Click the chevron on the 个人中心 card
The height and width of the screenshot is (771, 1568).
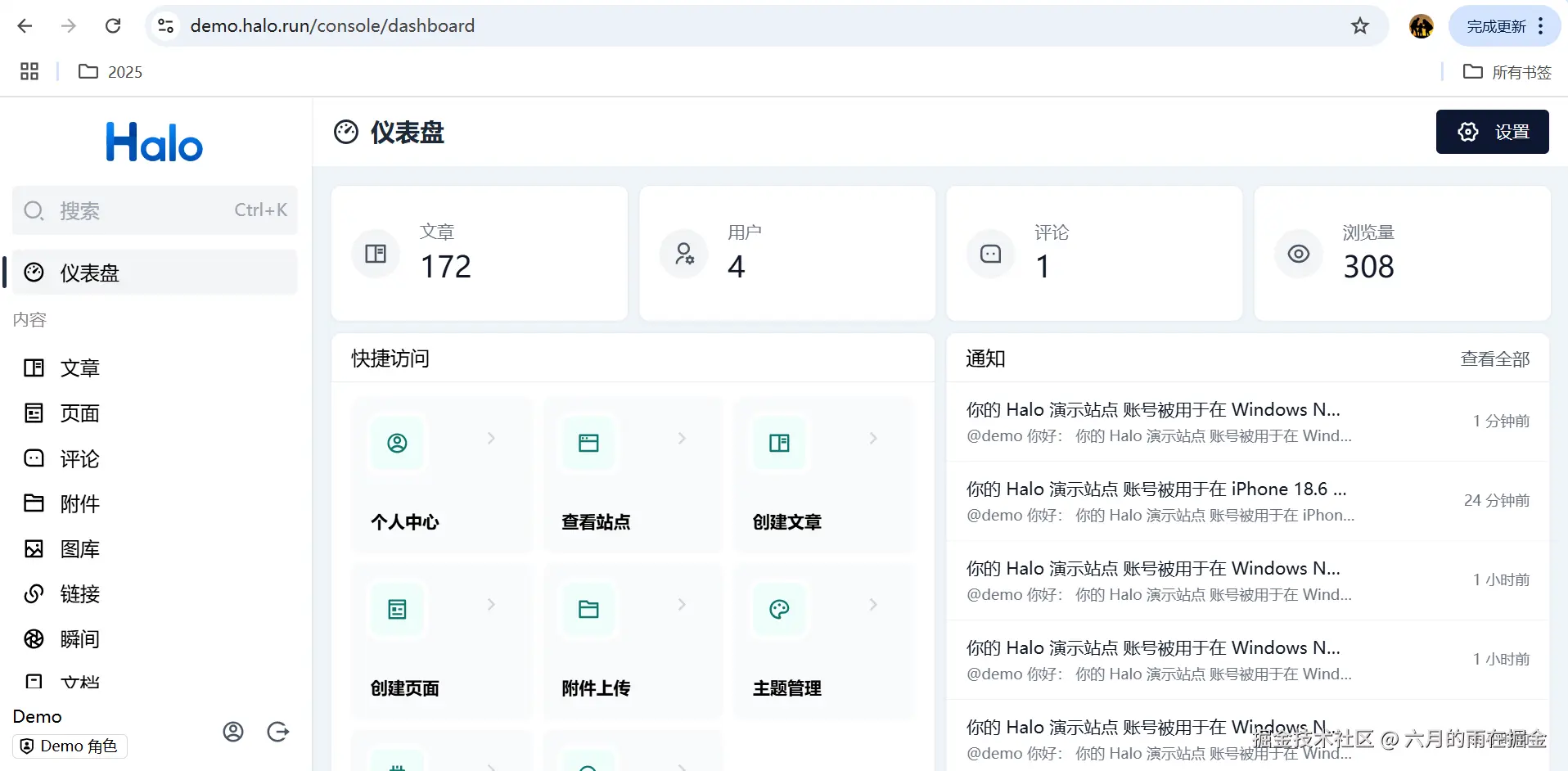click(491, 439)
